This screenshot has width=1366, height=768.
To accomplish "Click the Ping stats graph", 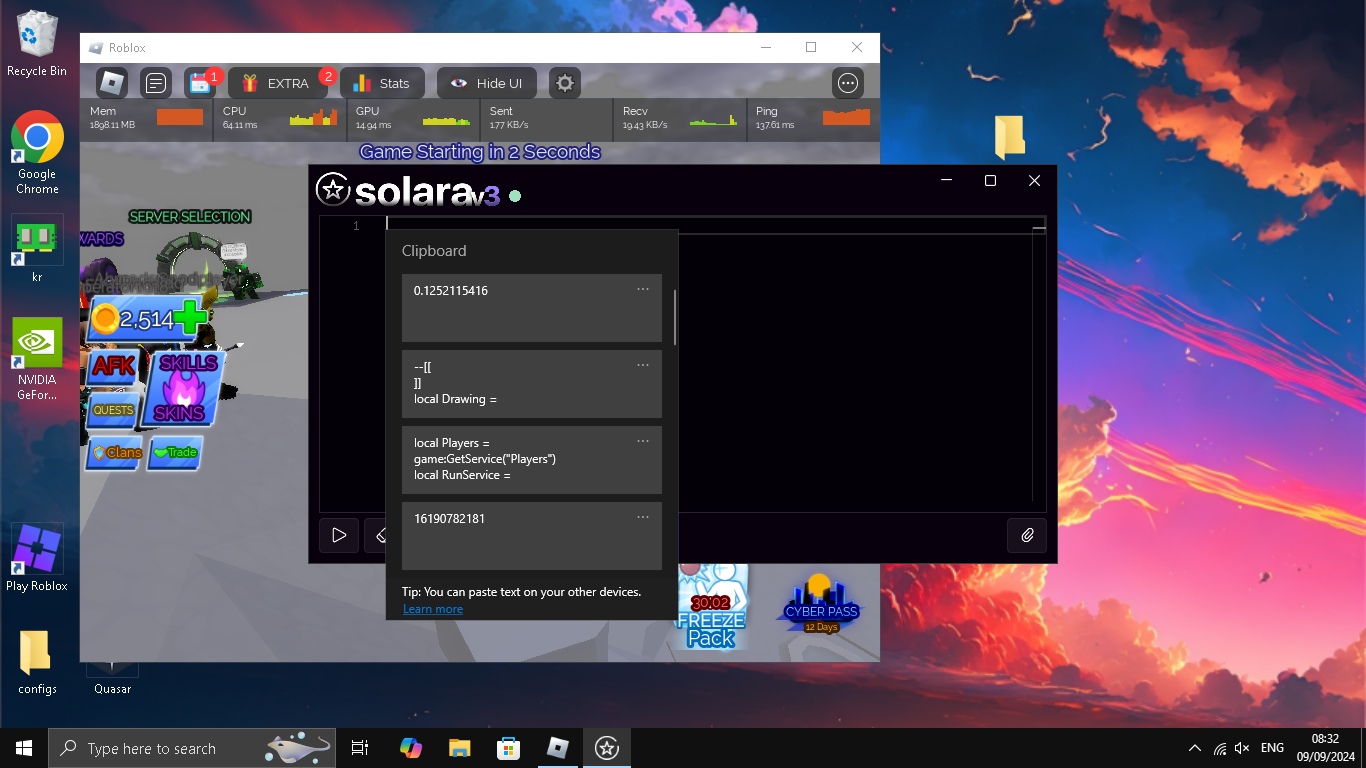I will click(x=846, y=118).
